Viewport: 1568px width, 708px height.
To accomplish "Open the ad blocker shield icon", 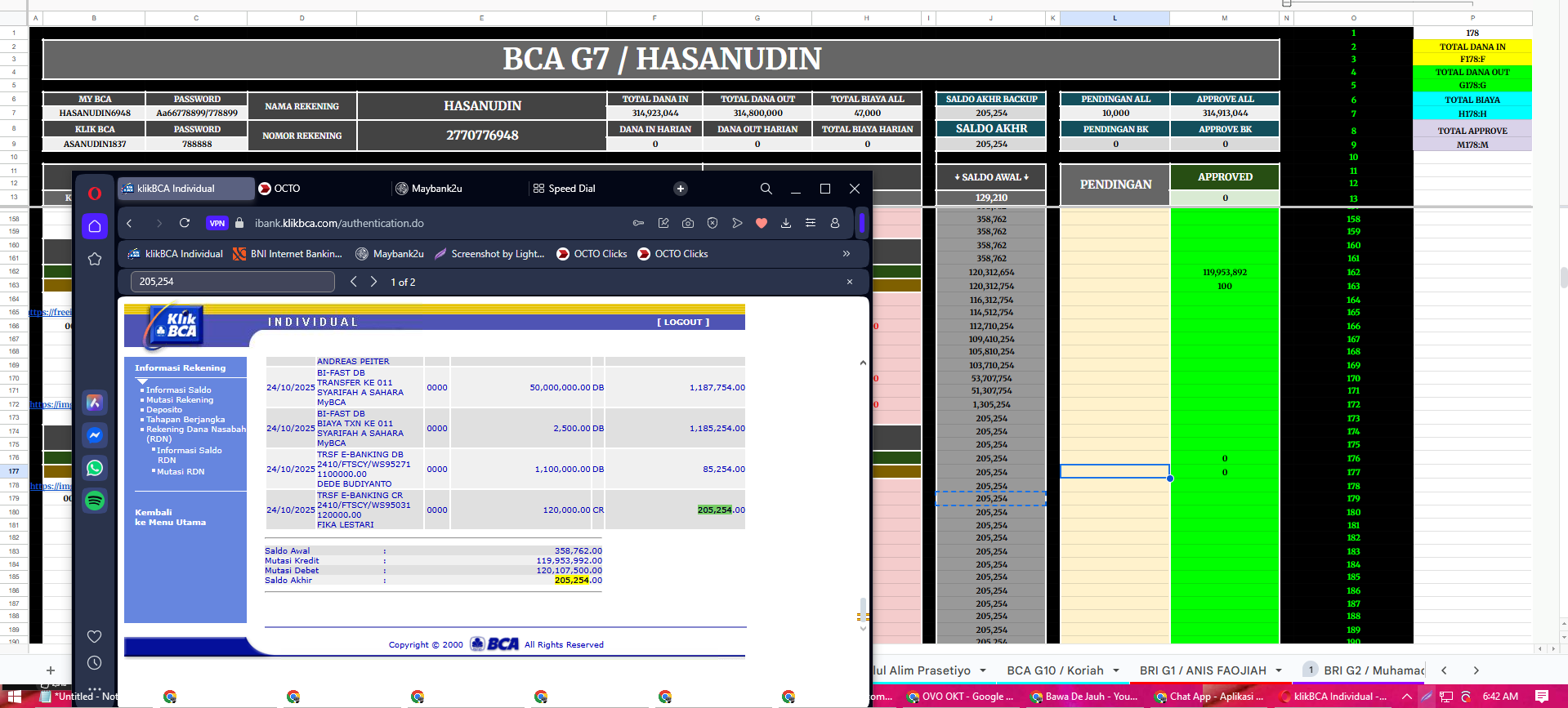I will [713, 223].
